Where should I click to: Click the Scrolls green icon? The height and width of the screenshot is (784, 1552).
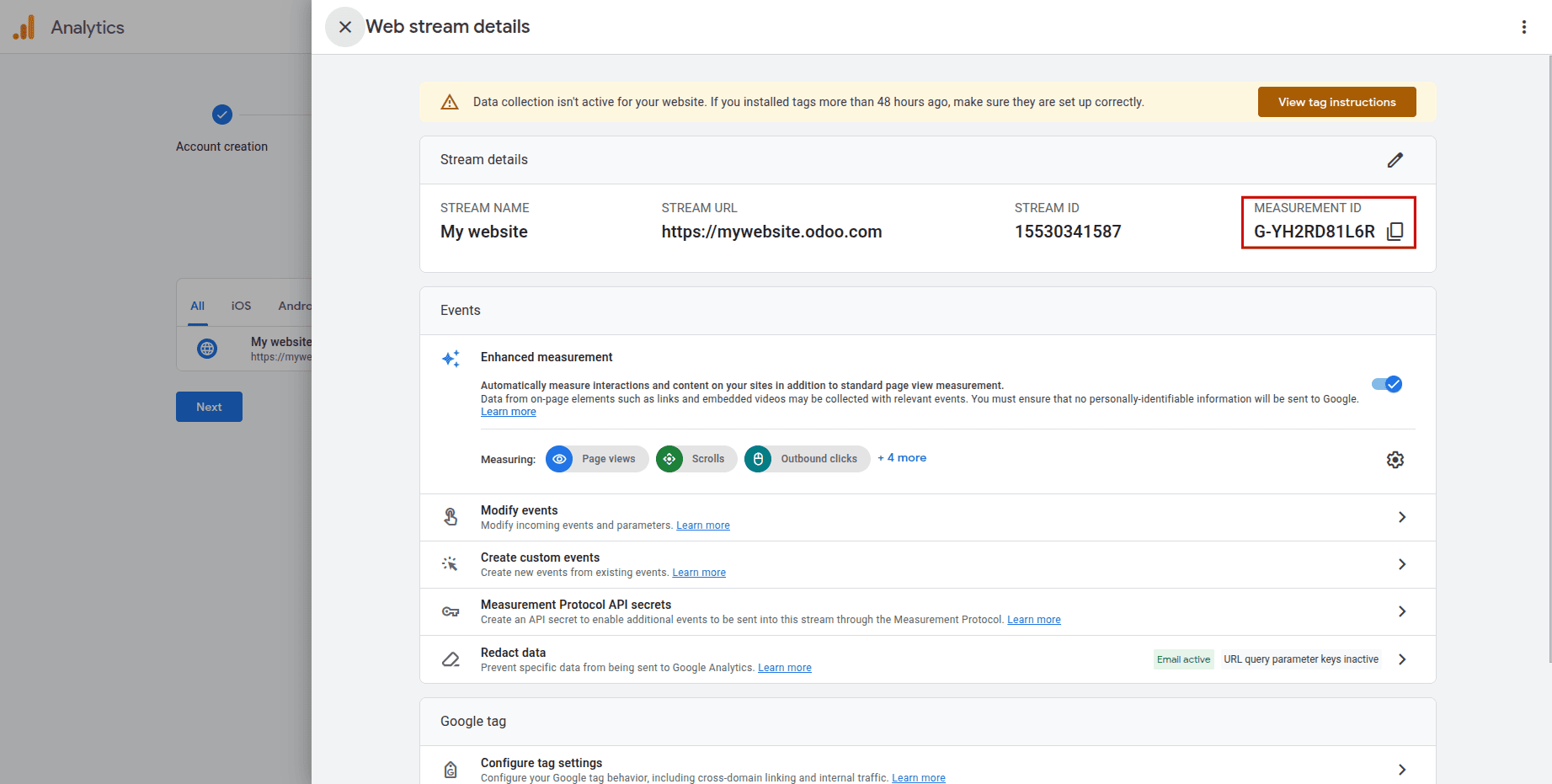[669, 459]
